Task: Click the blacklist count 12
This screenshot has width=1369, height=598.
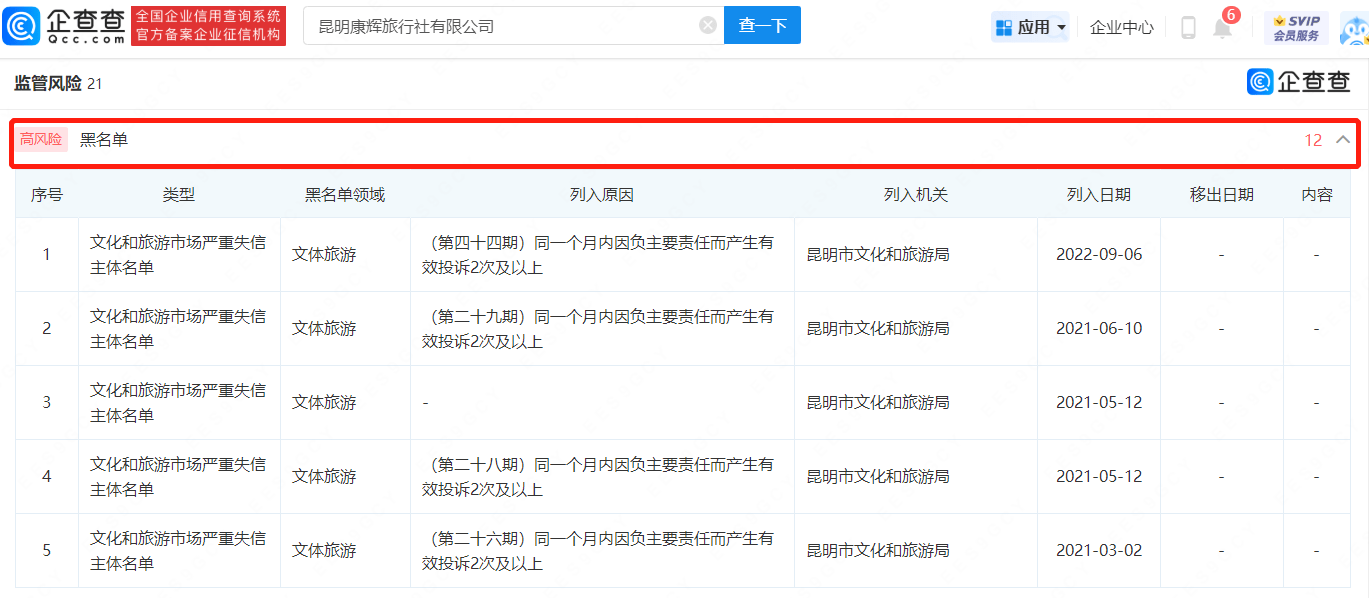Action: [x=1313, y=140]
